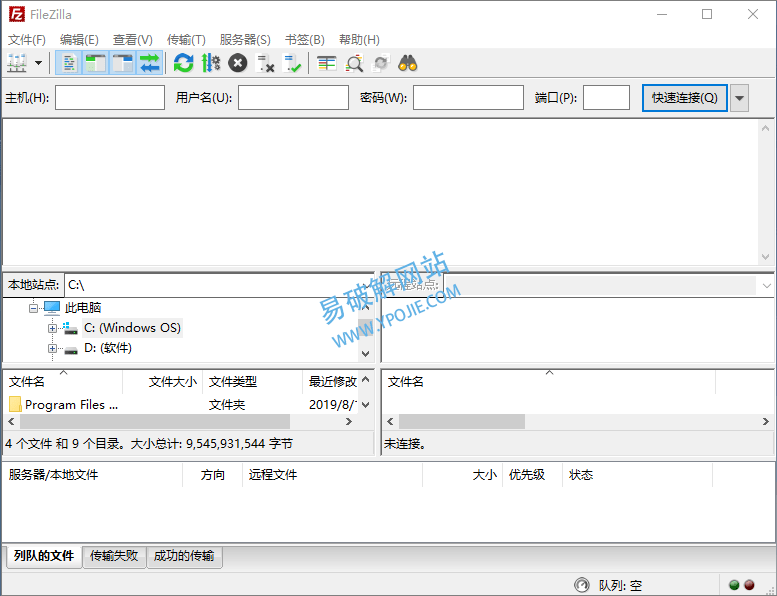The height and width of the screenshot is (596, 777).
Task: Open the quick connect history dropdown
Action: [x=739, y=98]
